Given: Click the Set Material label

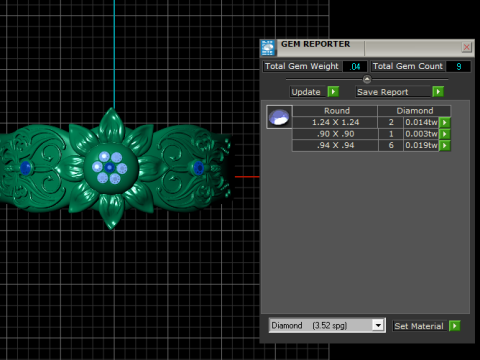Looking at the screenshot, I should pos(419,326).
